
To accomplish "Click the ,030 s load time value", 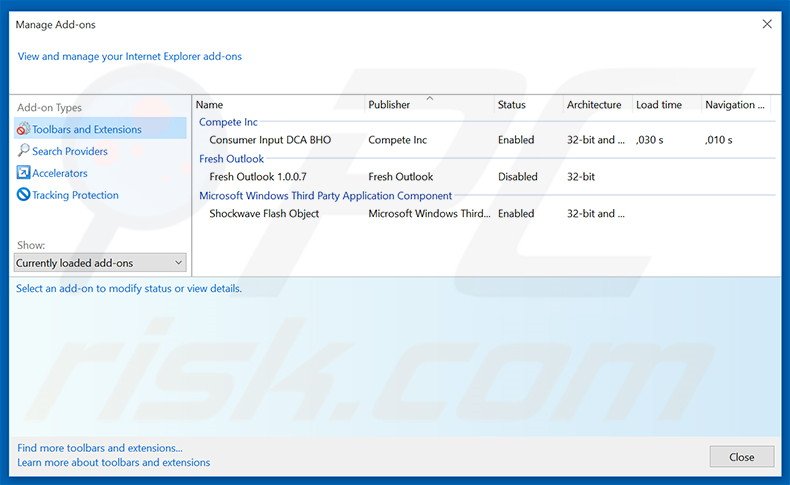I will coord(650,140).
